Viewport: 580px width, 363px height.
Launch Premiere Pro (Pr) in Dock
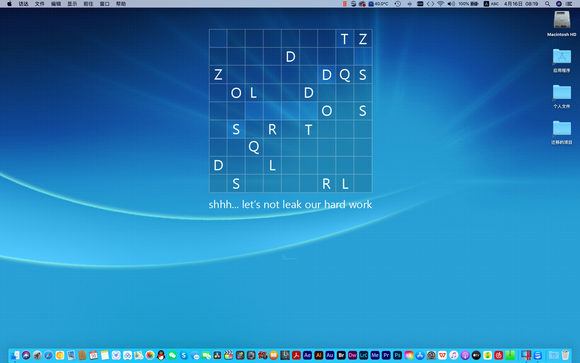[x=386, y=356]
